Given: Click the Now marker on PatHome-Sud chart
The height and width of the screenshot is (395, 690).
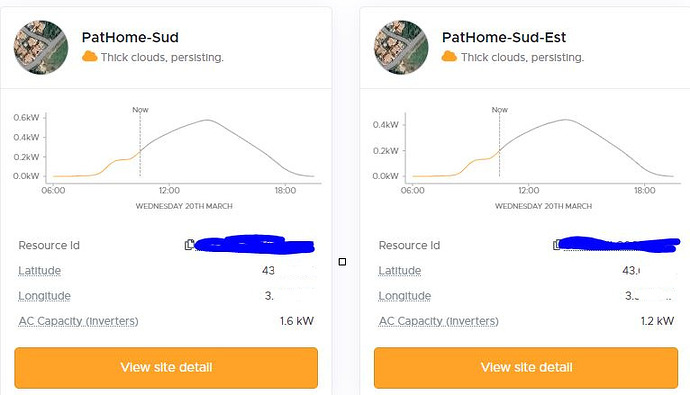Looking at the screenshot, I should [140, 110].
